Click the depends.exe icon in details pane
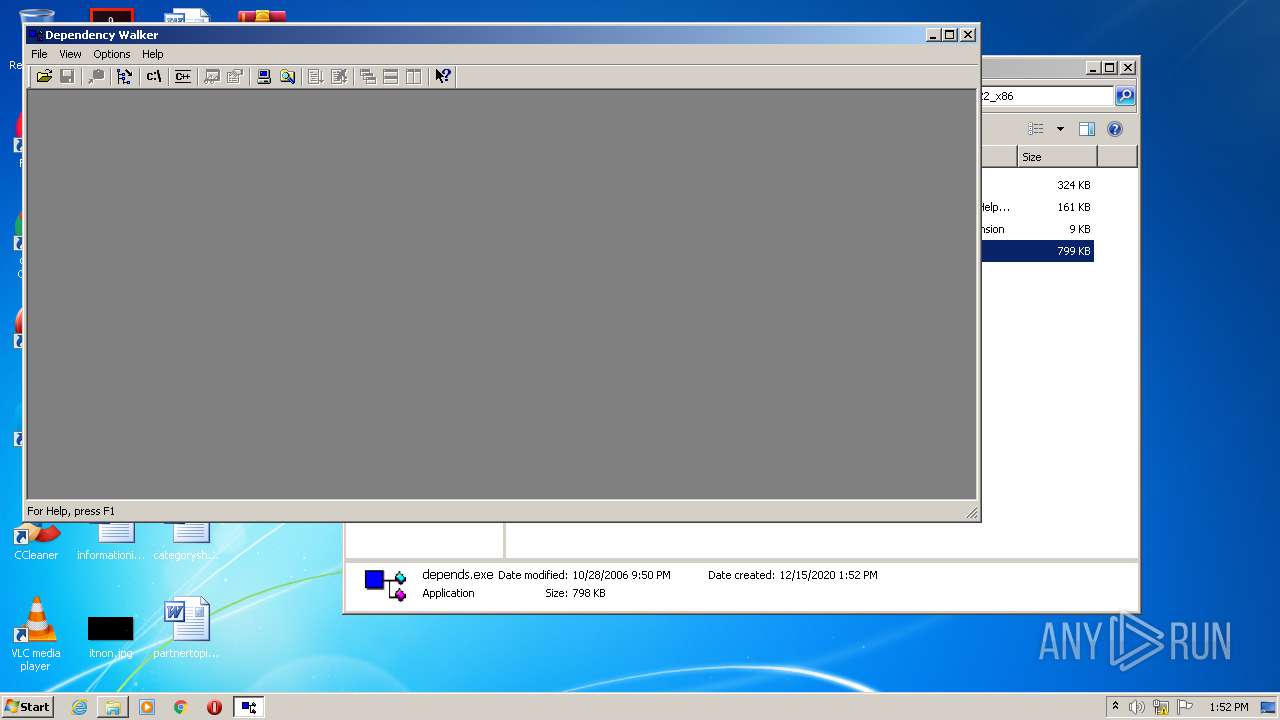The width and height of the screenshot is (1280, 720). pos(385,584)
